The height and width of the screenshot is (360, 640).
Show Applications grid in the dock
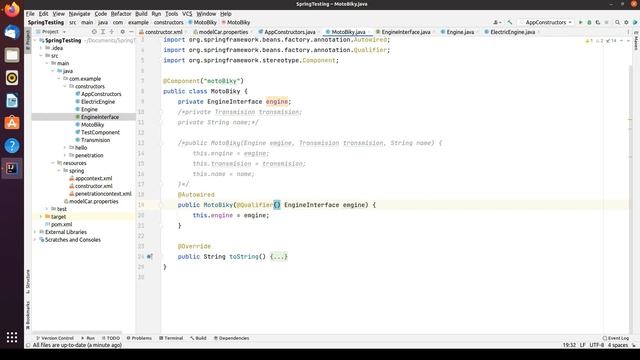pyautogui.click(x=12, y=337)
